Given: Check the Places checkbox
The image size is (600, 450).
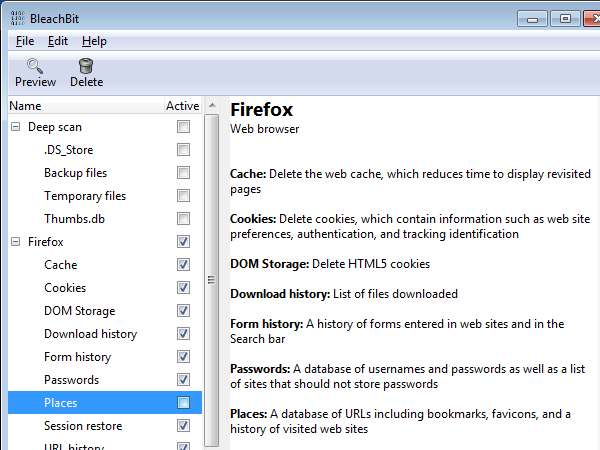Looking at the screenshot, I should (x=183, y=403).
